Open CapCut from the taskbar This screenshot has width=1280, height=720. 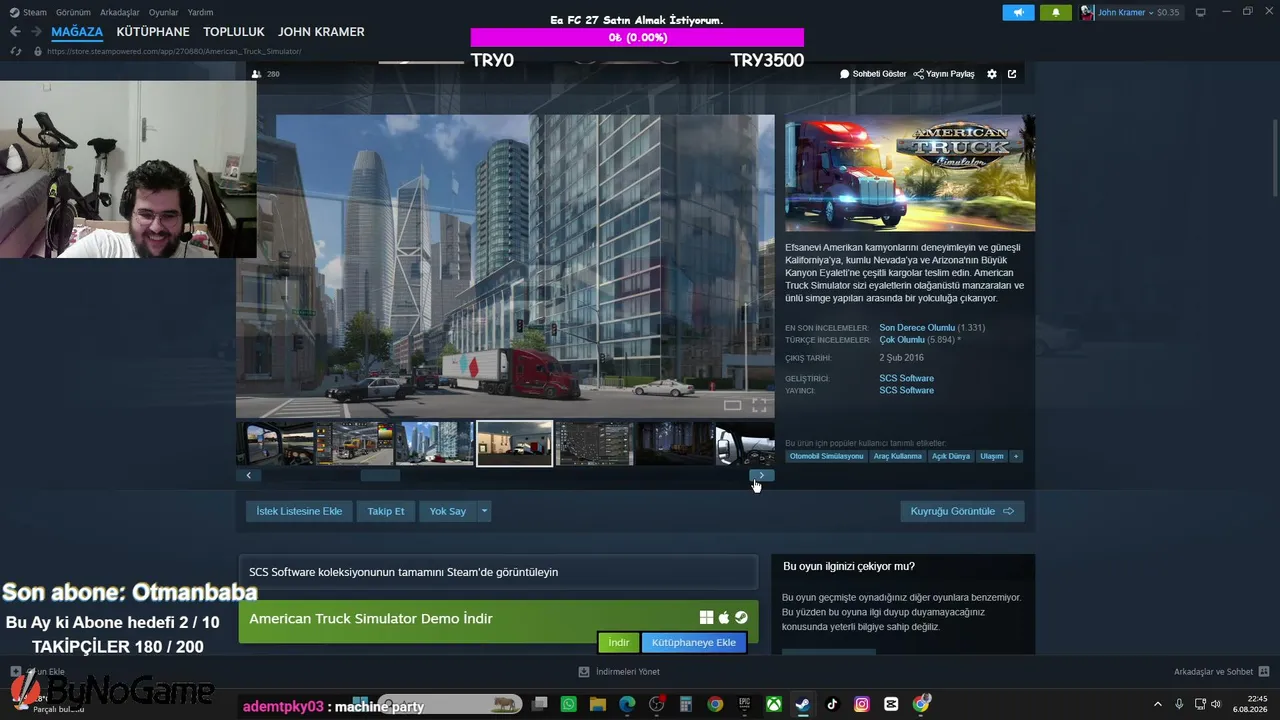[x=891, y=704]
